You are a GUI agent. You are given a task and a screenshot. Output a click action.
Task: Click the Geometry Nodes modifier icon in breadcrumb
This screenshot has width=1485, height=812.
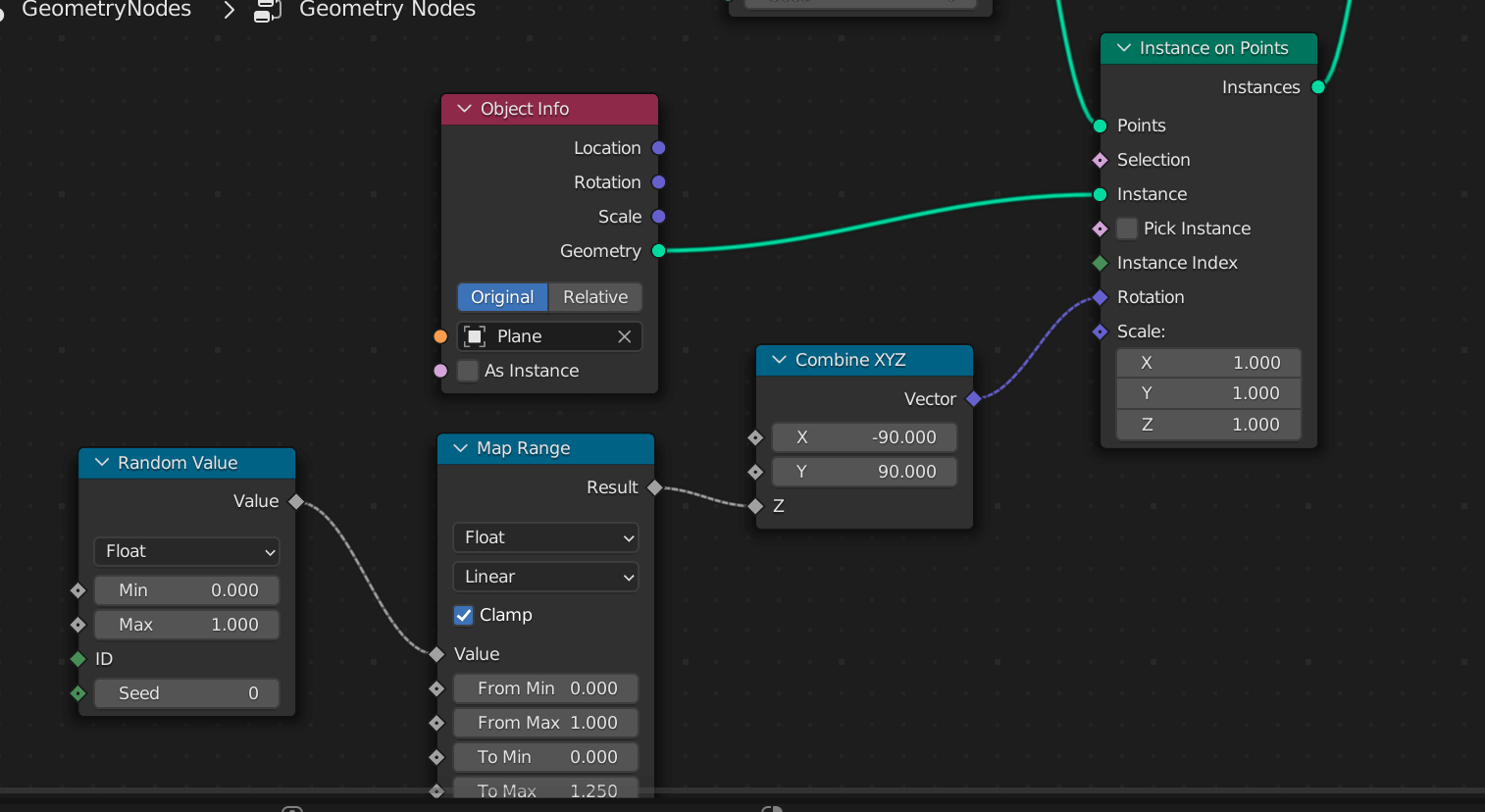(267, 10)
